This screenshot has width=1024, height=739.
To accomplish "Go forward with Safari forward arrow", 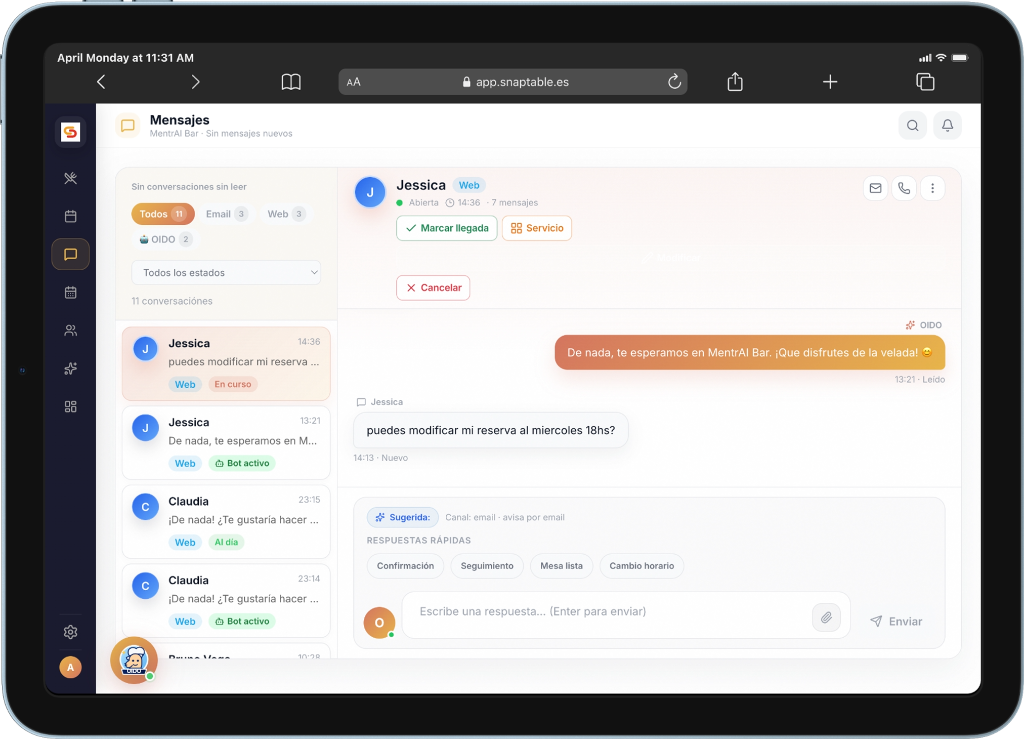I will (x=195, y=82).
